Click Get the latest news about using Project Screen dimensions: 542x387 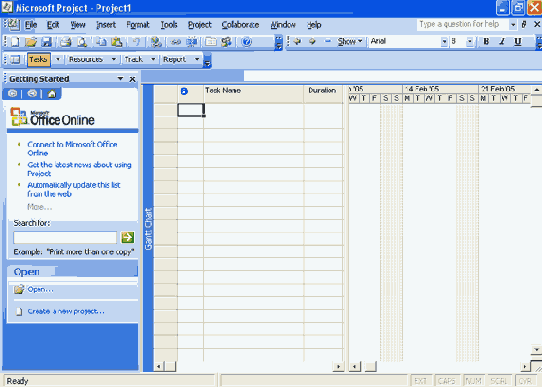[x=79, y=169]
